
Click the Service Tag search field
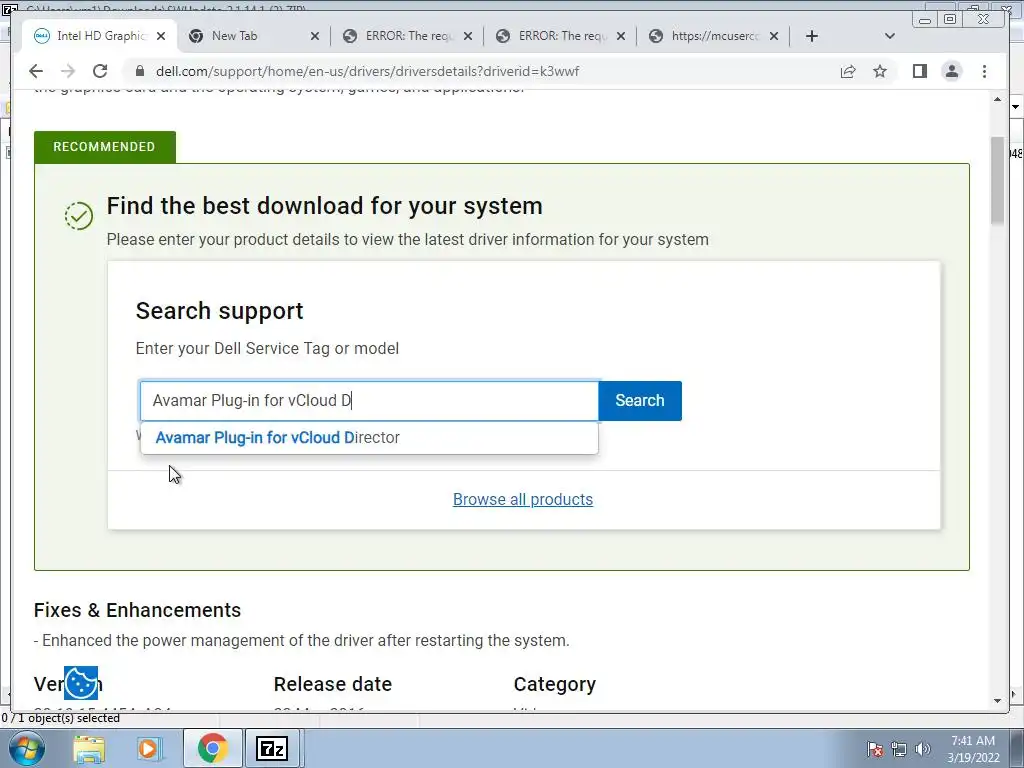(369, 400)
